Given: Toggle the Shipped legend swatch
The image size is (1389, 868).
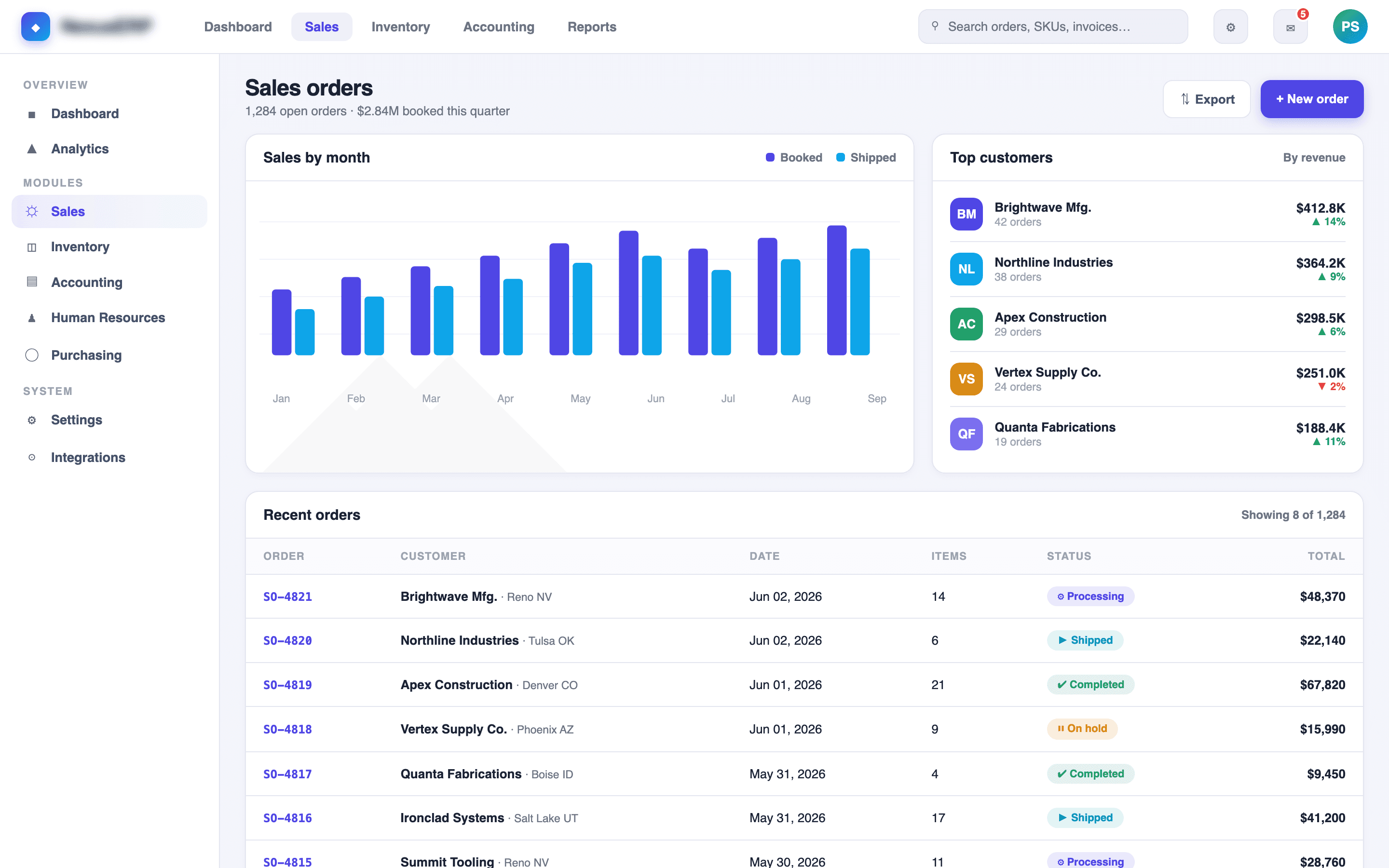Looking at the screenshot, I should (840, 157).
